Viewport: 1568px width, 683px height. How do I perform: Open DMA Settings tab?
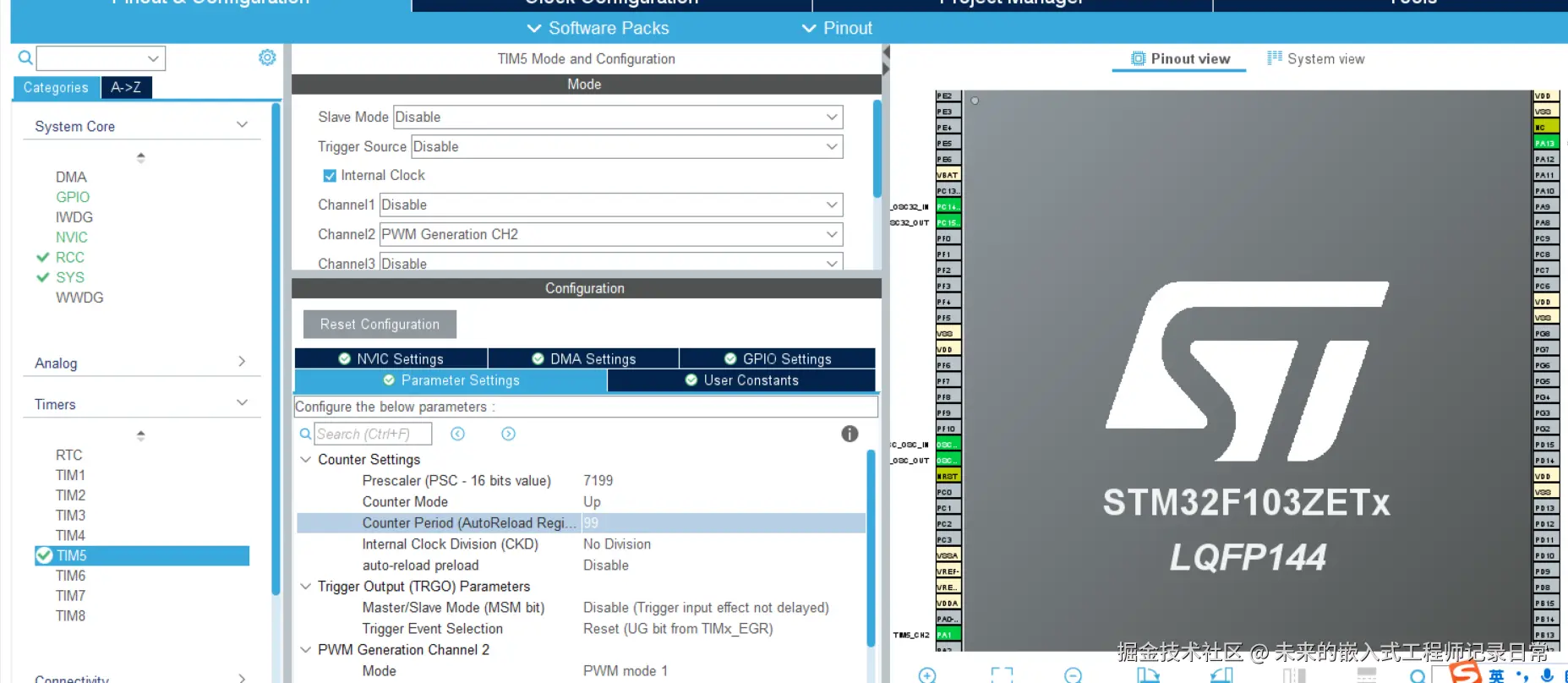(583, 358)
